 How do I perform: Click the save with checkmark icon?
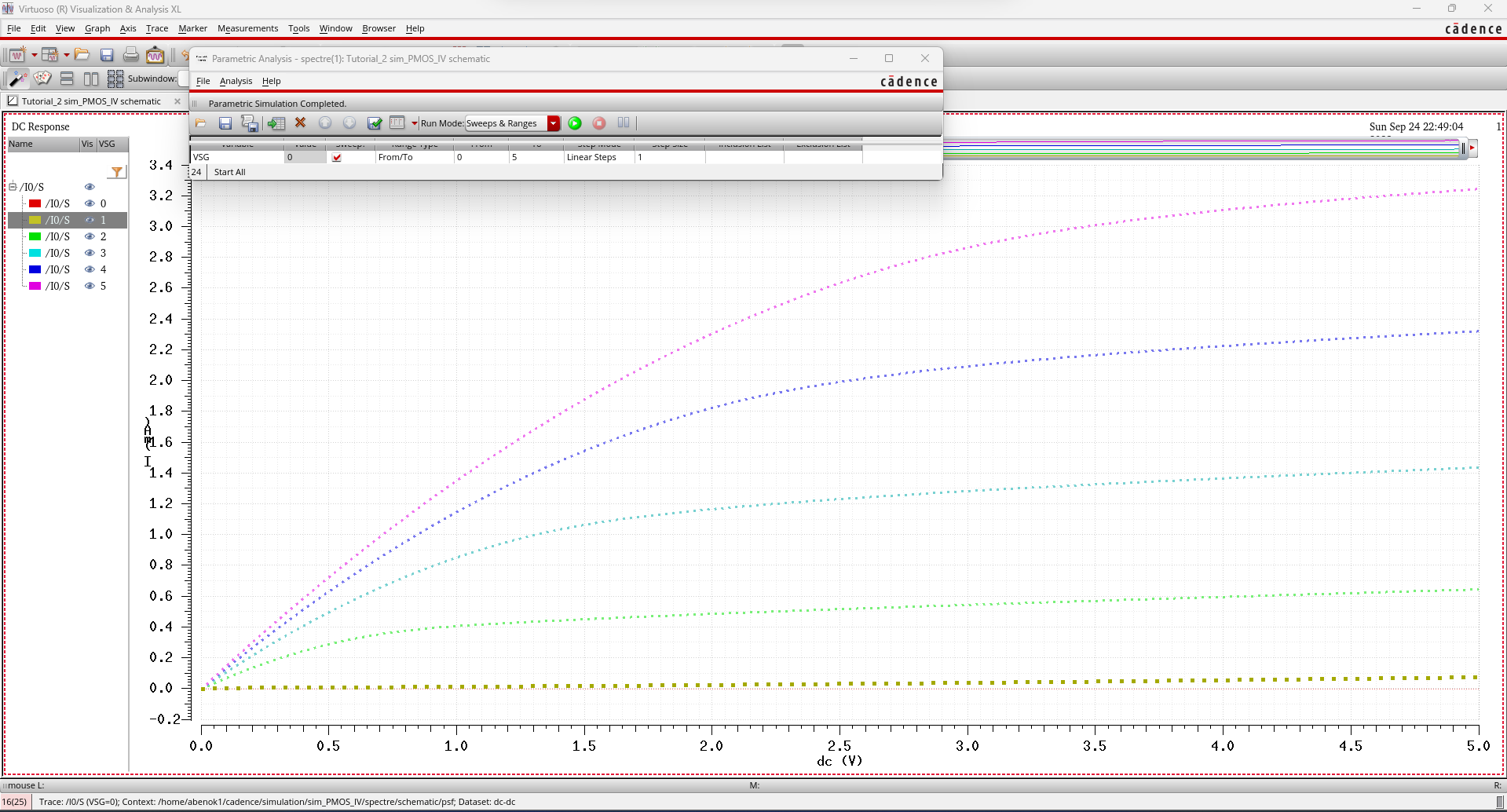[x=375, y=123]
